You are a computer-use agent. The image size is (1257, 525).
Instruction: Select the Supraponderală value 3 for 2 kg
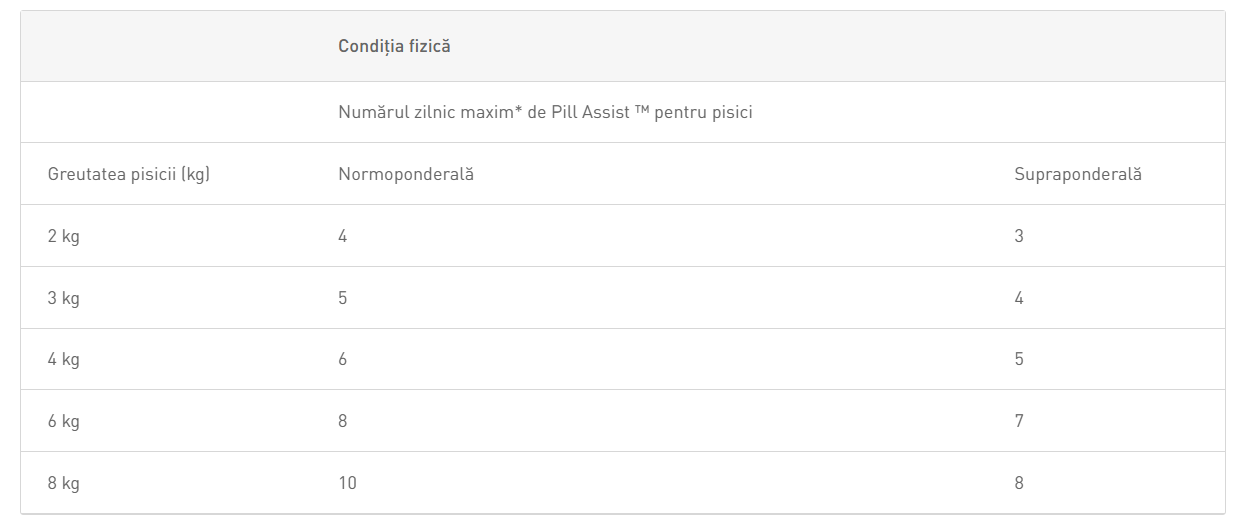pos(1019,236)
